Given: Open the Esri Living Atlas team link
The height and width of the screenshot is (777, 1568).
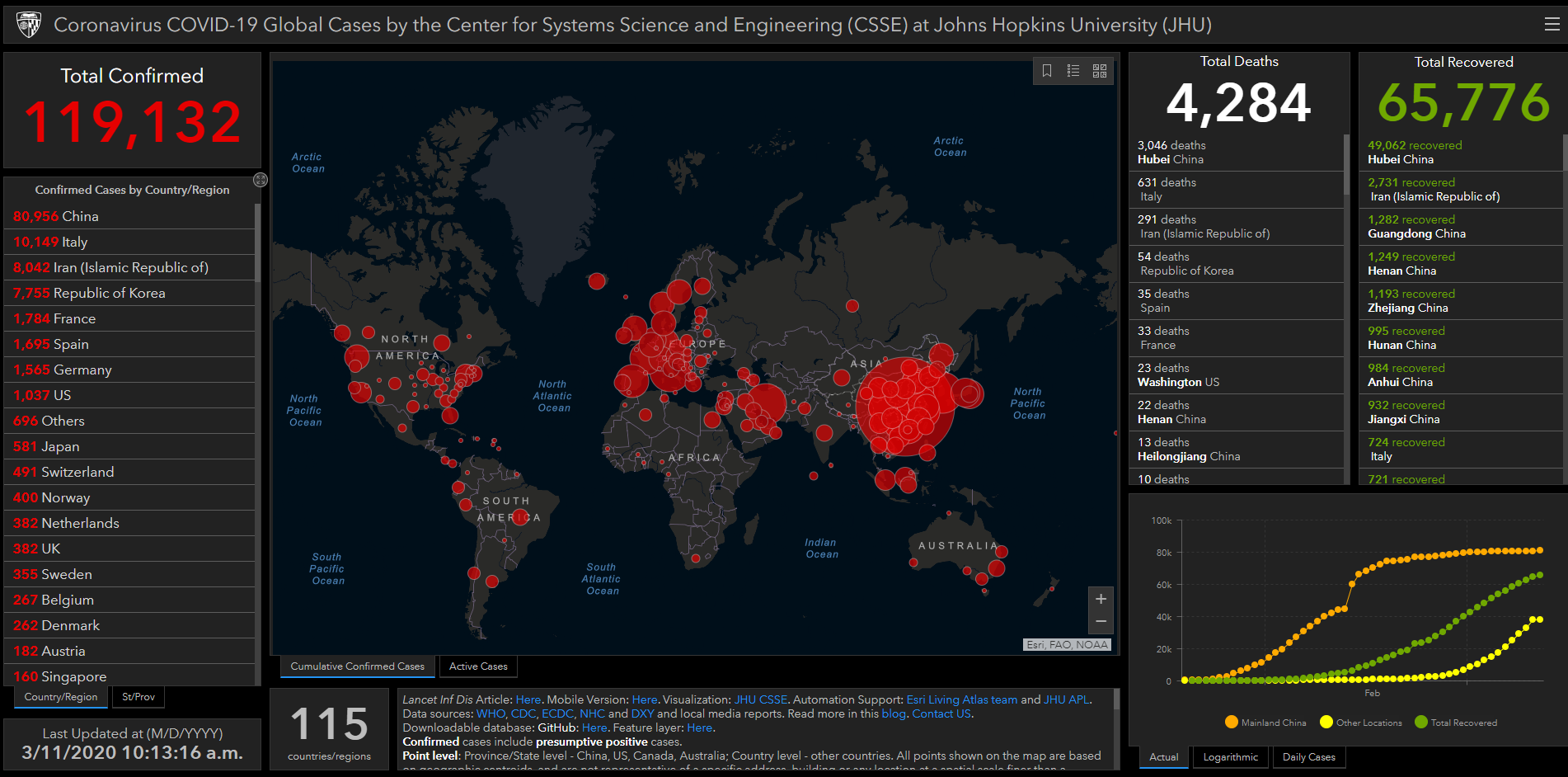Looking at the screenshot, I should coord(962,699).
